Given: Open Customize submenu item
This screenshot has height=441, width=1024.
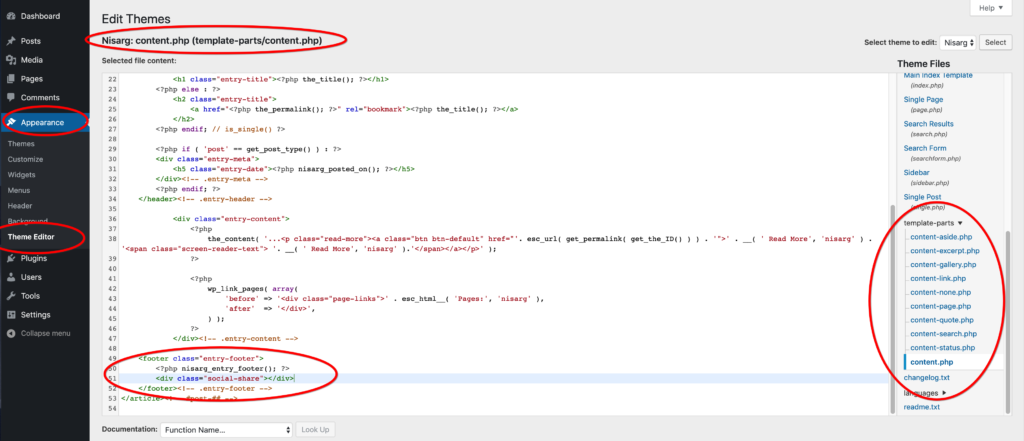Looking at the screenshot, I should click(25, 159).
